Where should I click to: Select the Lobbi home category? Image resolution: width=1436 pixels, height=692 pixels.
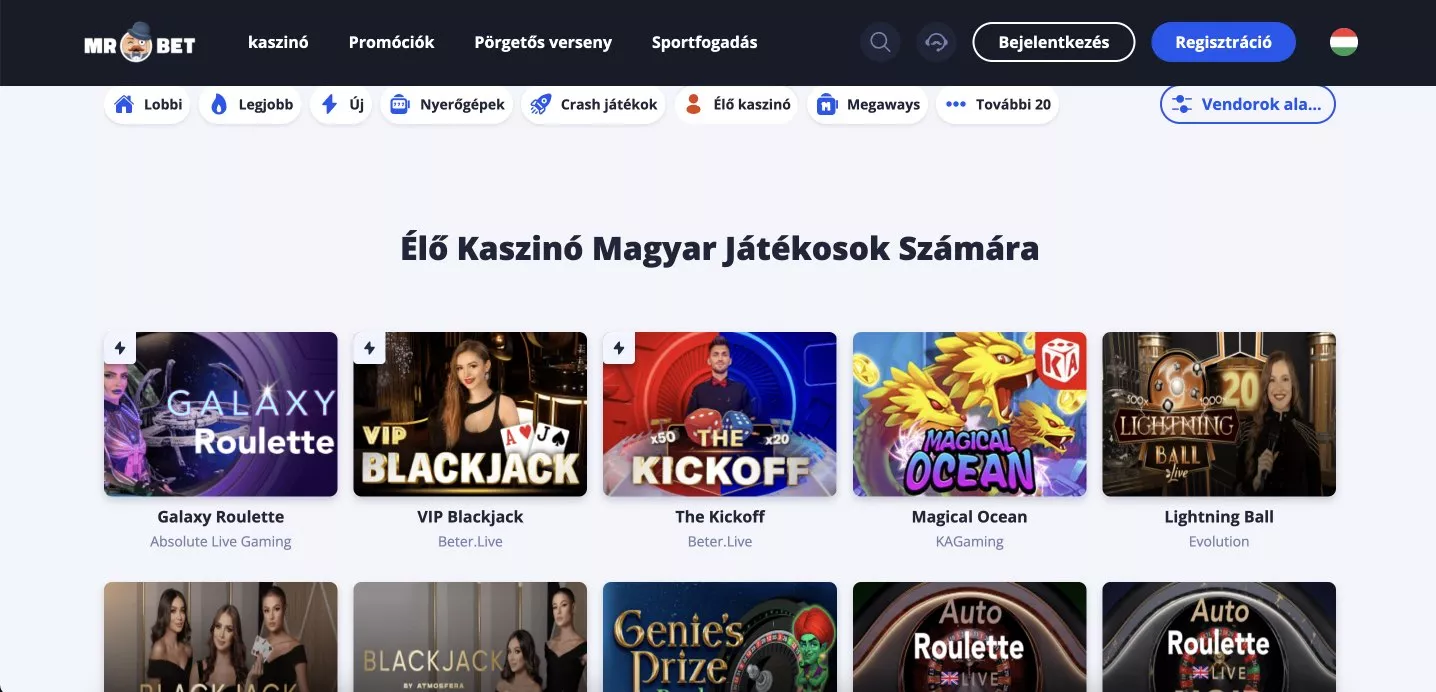pyautogui.click(x=147, y=104)
